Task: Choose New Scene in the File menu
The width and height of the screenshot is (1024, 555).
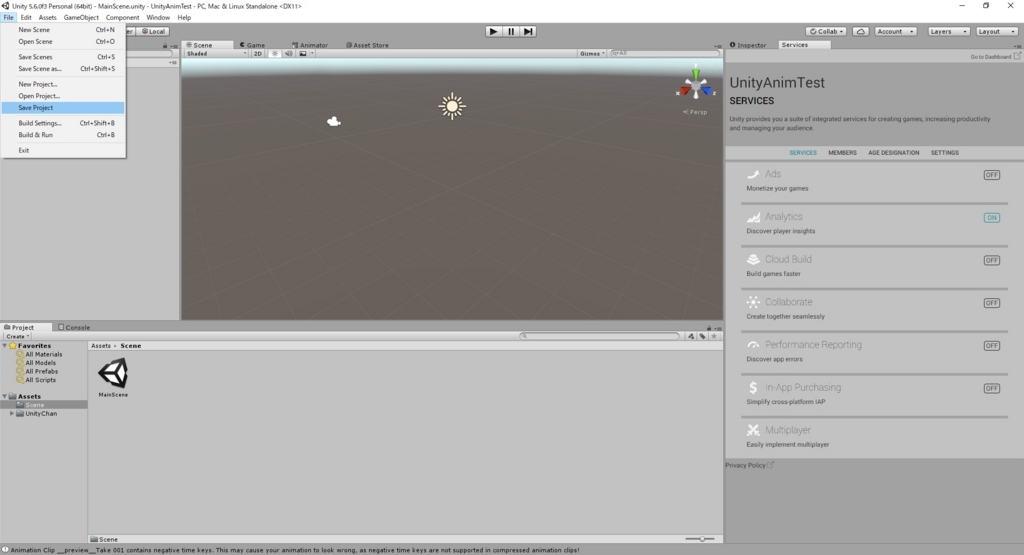Action: point(63,29)
